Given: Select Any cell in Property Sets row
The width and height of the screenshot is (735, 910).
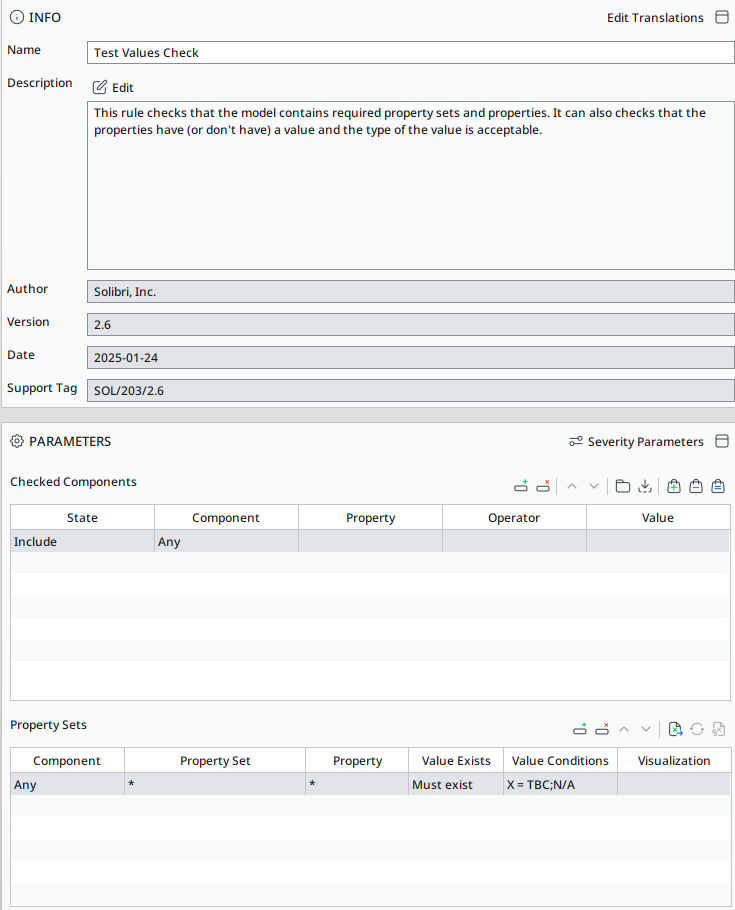Looking at the screenshot, I should (67, 785).
